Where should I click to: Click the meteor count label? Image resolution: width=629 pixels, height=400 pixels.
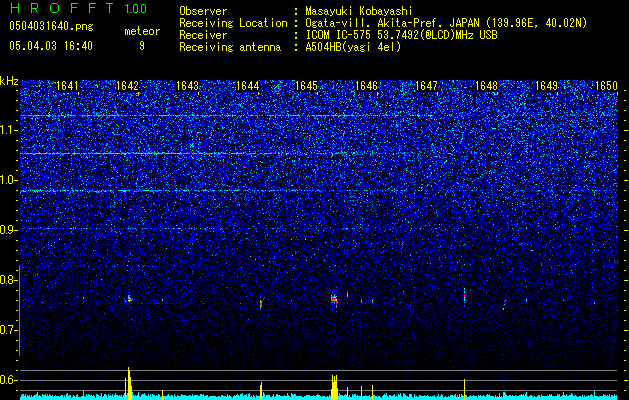point(142,31)
